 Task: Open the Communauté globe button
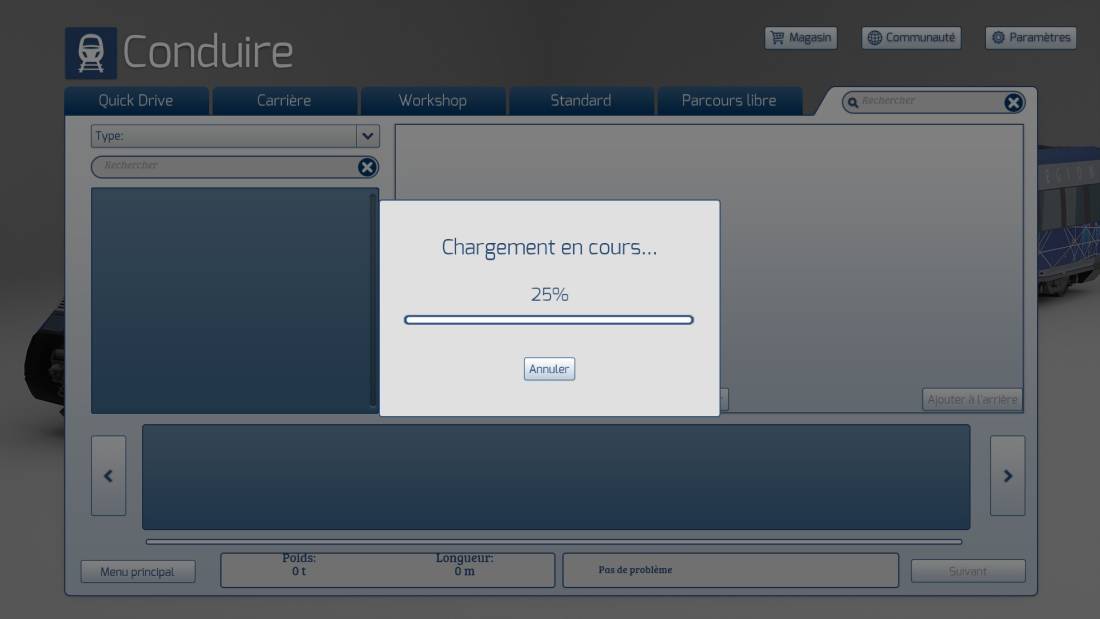click(911, 38)
